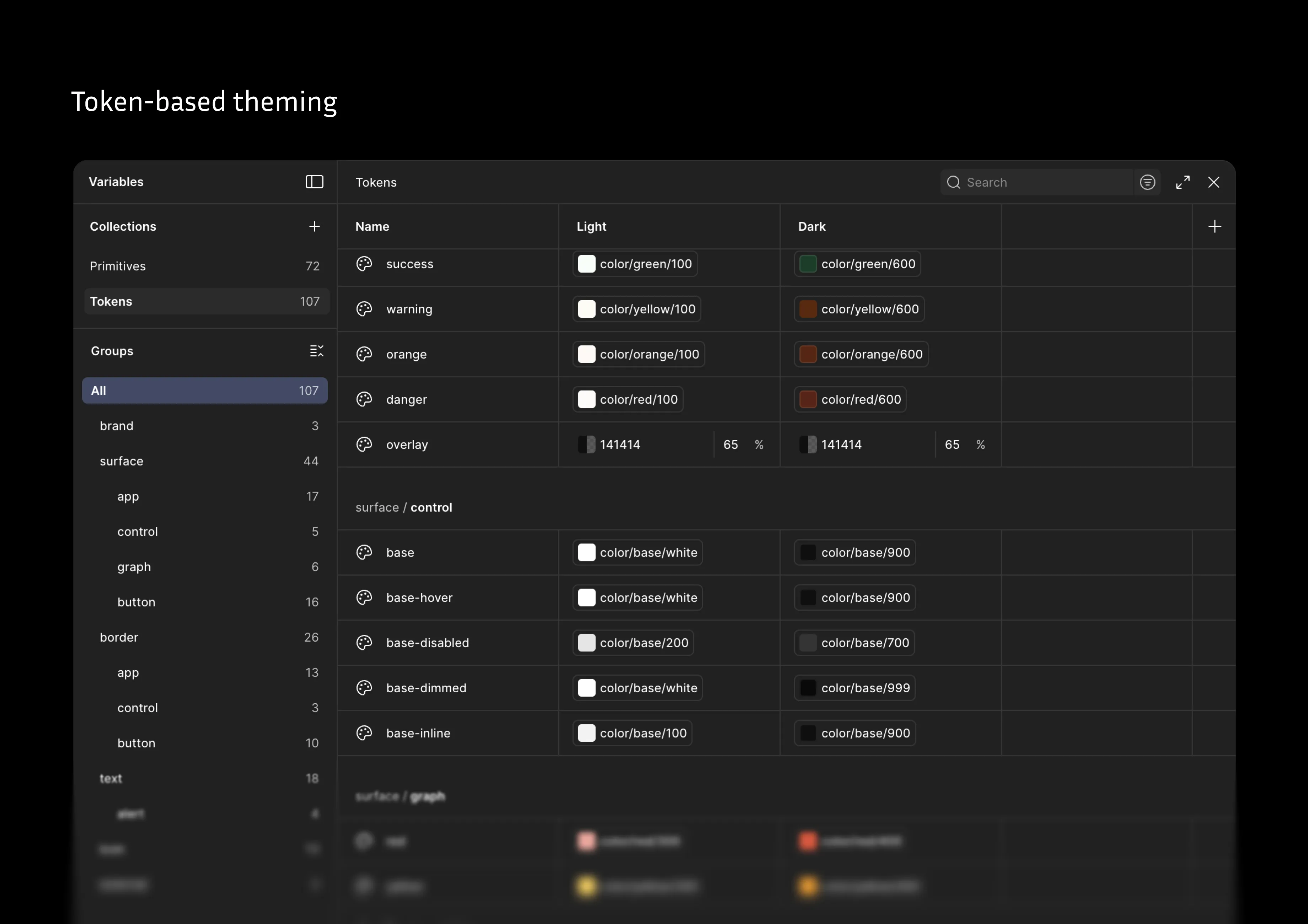
Task: Add a new collection with the plus icon
Action: click(315, 226)
